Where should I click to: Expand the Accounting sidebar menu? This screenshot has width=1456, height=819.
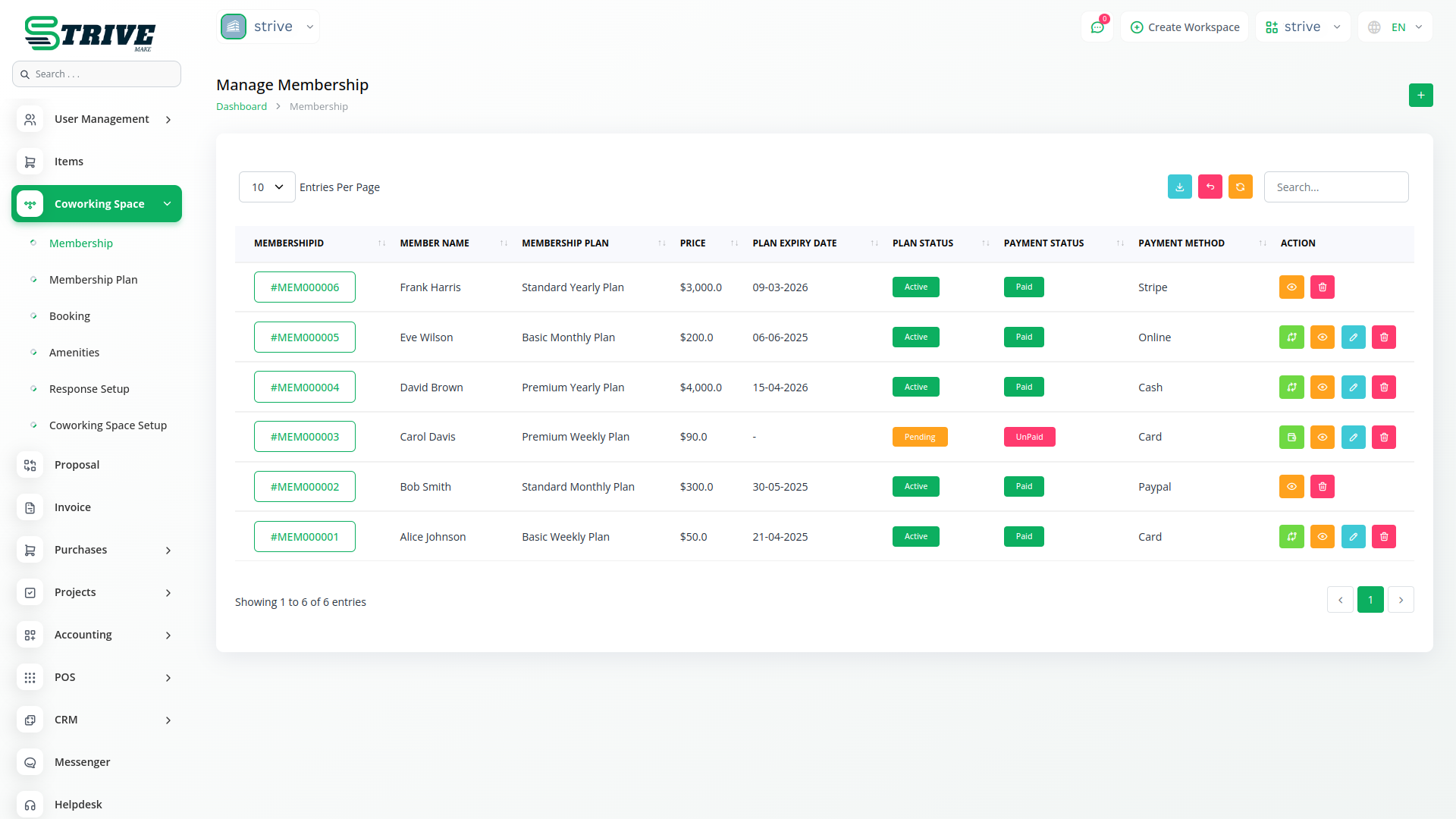click(96, 635)
